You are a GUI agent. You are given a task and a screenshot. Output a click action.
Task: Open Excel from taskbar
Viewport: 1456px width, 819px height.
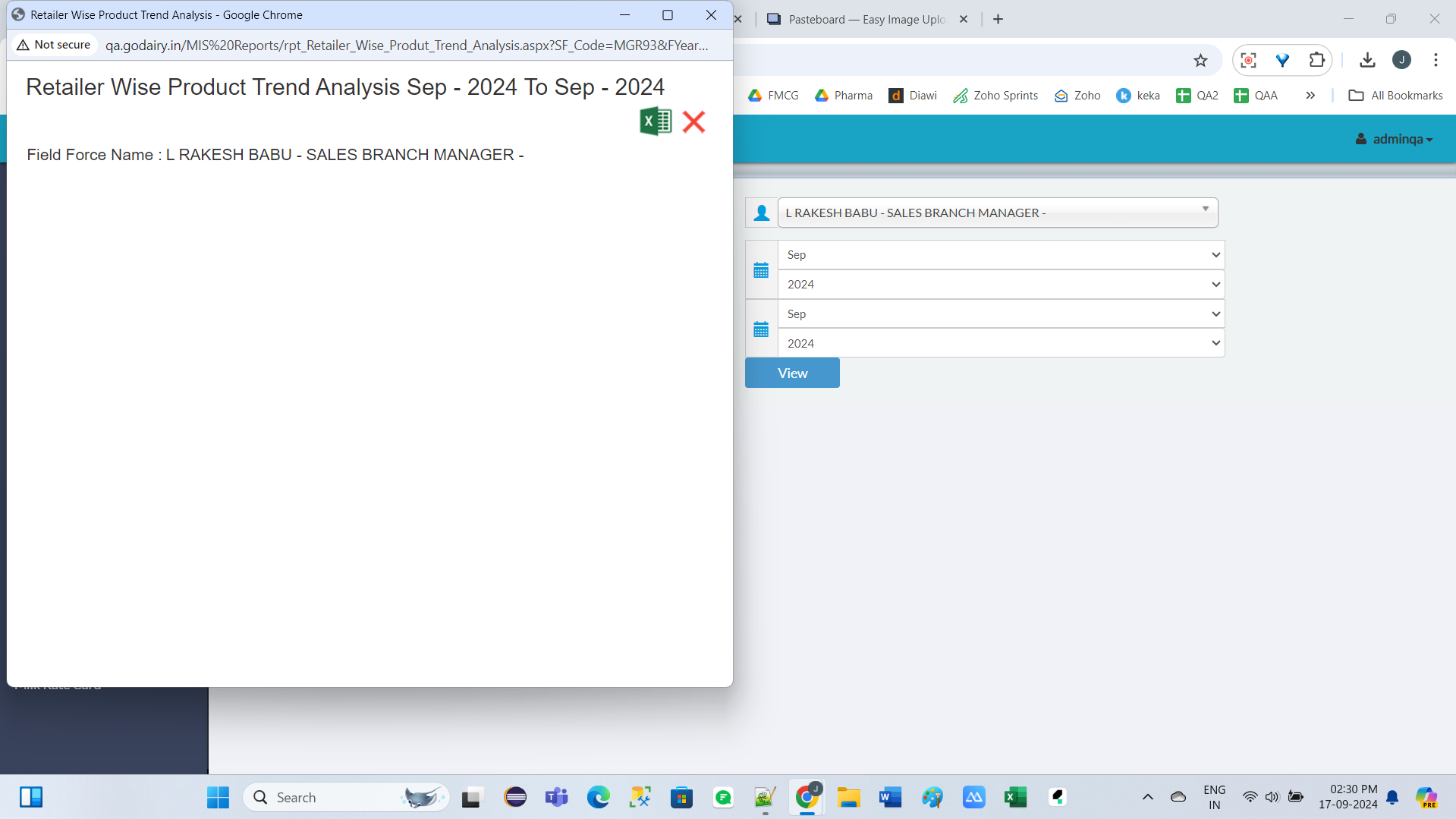point(1015,798)
